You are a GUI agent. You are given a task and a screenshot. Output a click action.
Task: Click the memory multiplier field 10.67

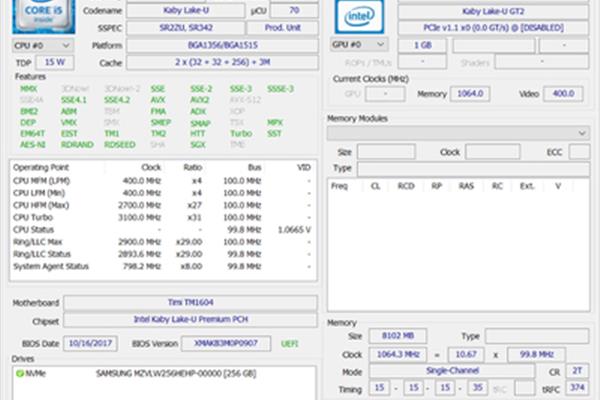point(466,354)
